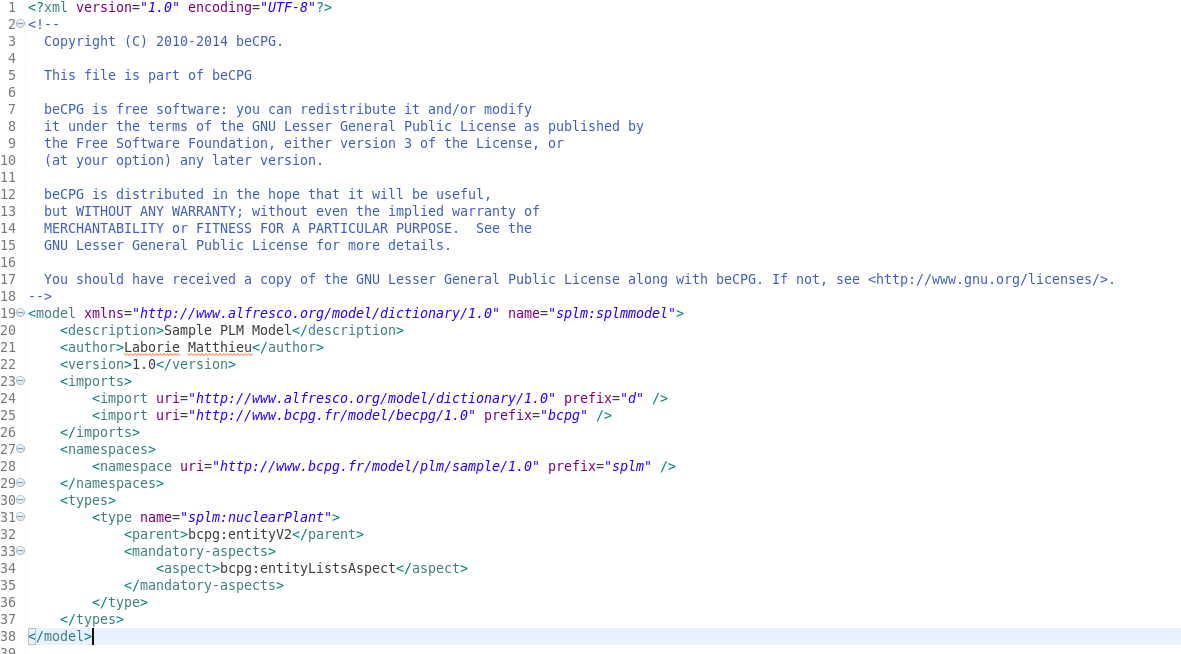Viewport: 1181px width, 654px height.
Task: Click the closing </imports> tag
Action: click(x=100, y=432)
